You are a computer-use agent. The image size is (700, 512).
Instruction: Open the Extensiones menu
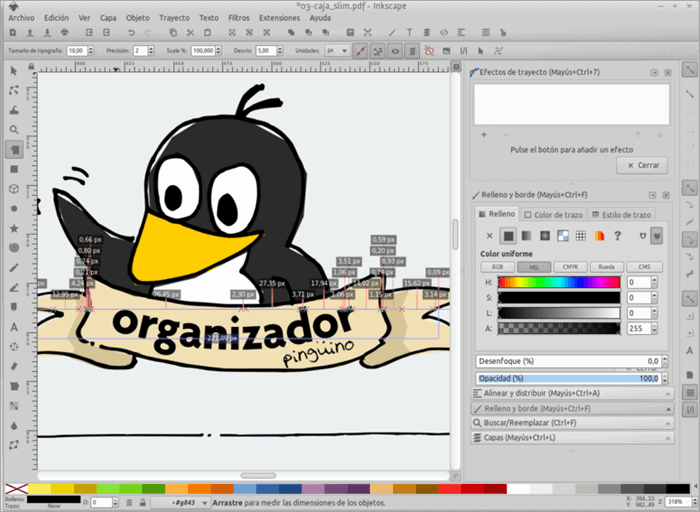click(279, 18)
